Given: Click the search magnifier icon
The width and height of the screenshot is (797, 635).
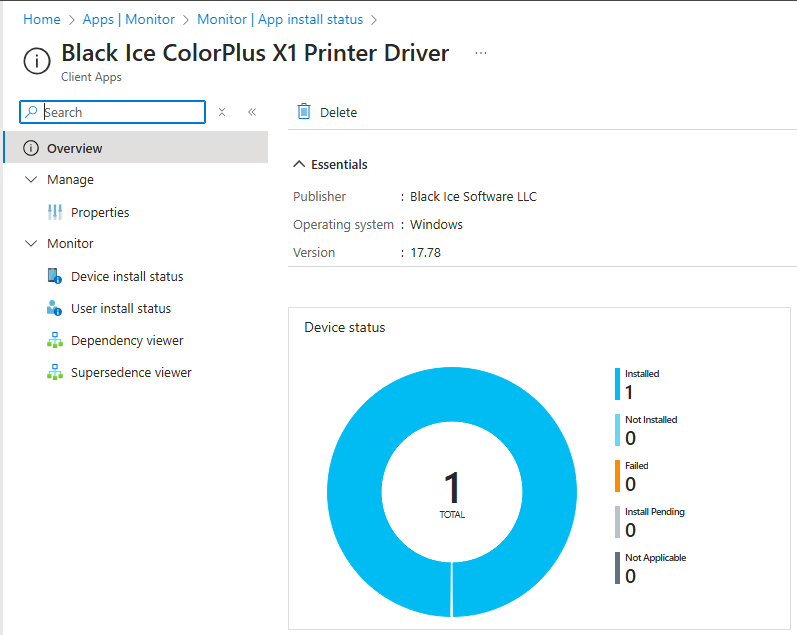Looking at the screenshot, I should tap(32, 112).
